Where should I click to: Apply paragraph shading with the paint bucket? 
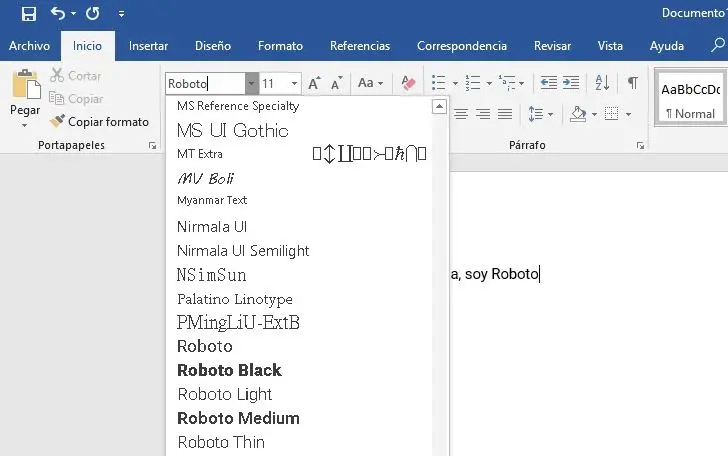coord(578,114)
